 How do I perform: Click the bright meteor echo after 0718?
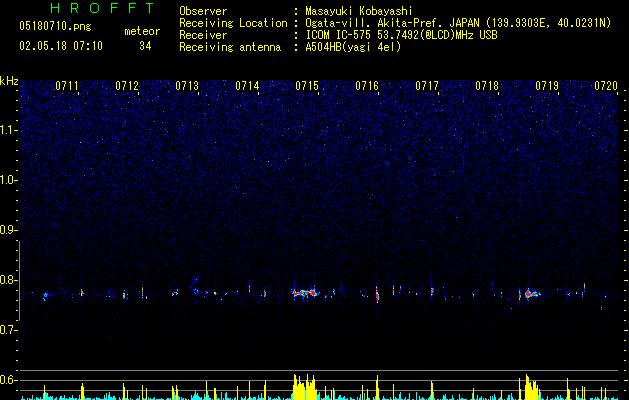(531, 293)
